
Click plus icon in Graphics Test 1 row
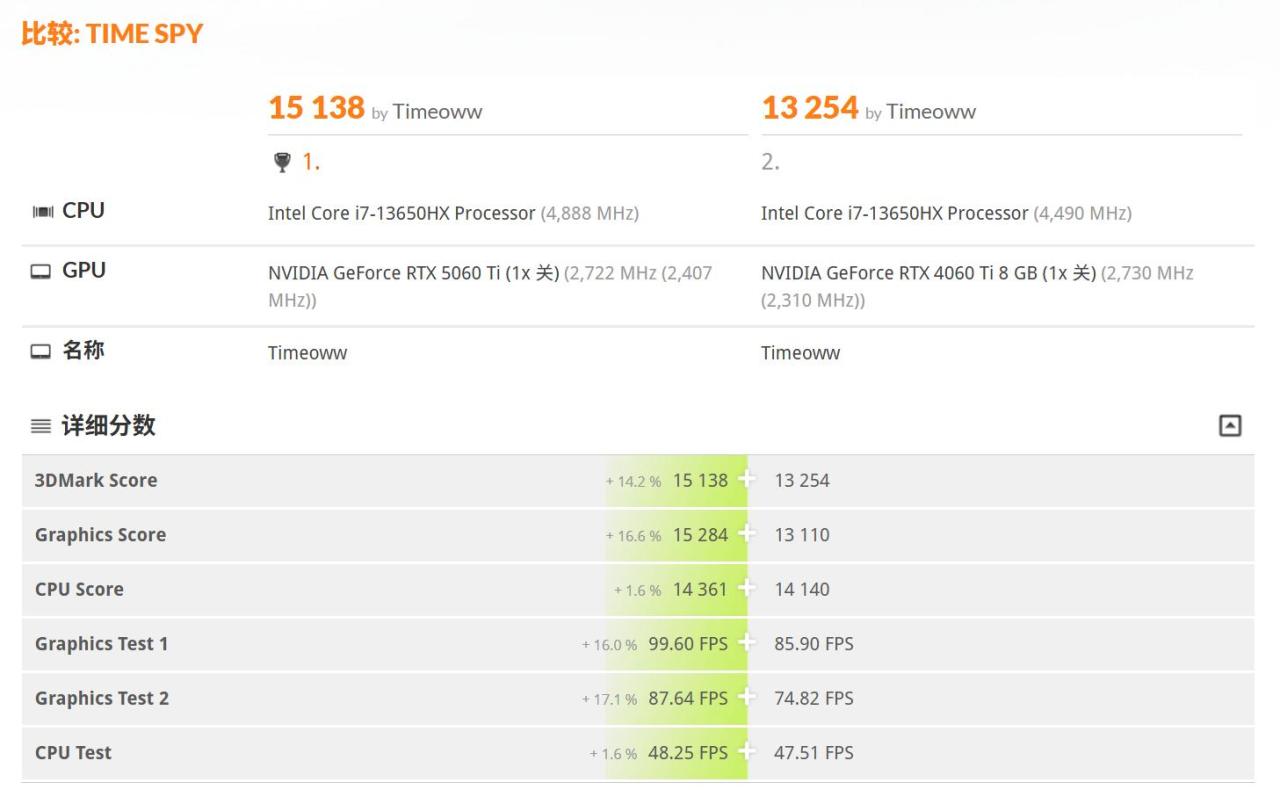pos(746,643)
